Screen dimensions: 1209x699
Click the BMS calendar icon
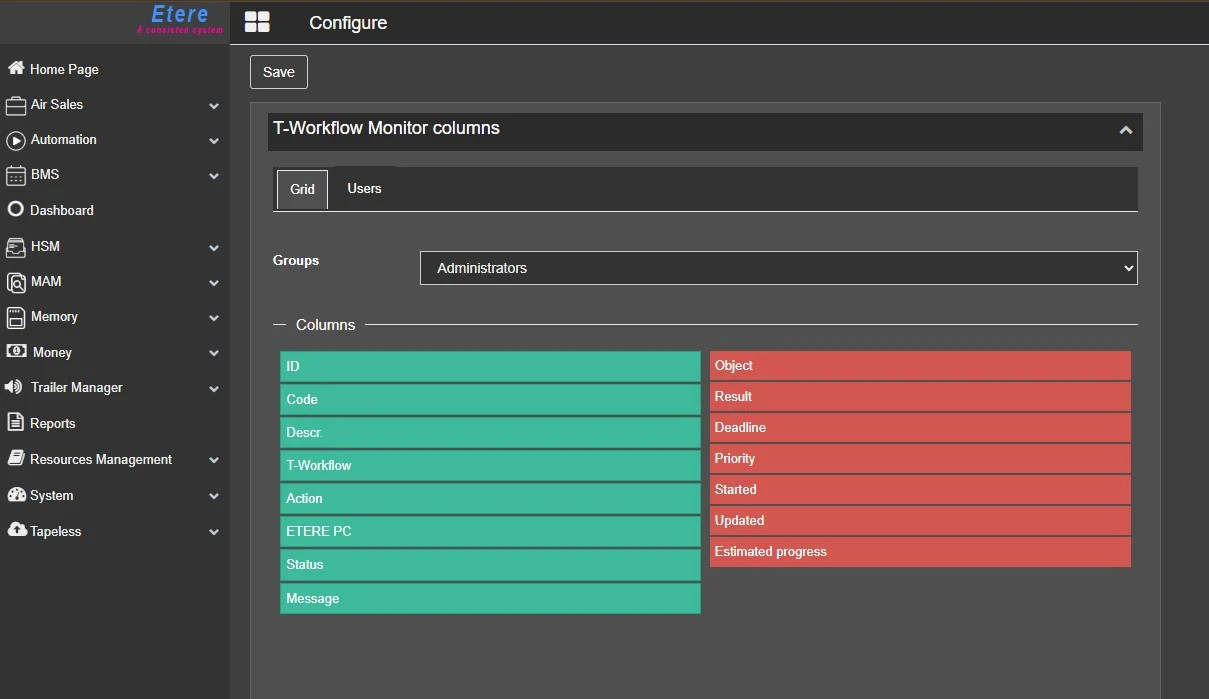click(x=16, y=175)
